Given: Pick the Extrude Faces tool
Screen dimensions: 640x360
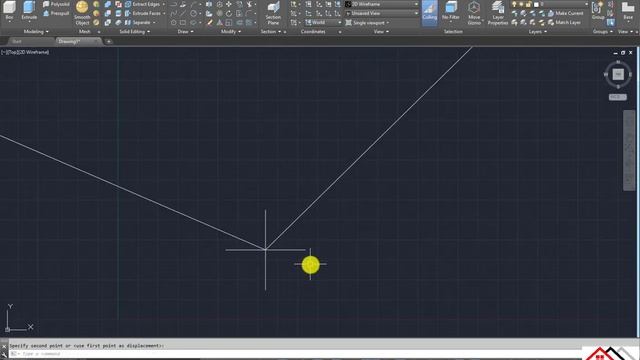Looking at the screenshot, I should pyautogui.click(x=142, y=13).
